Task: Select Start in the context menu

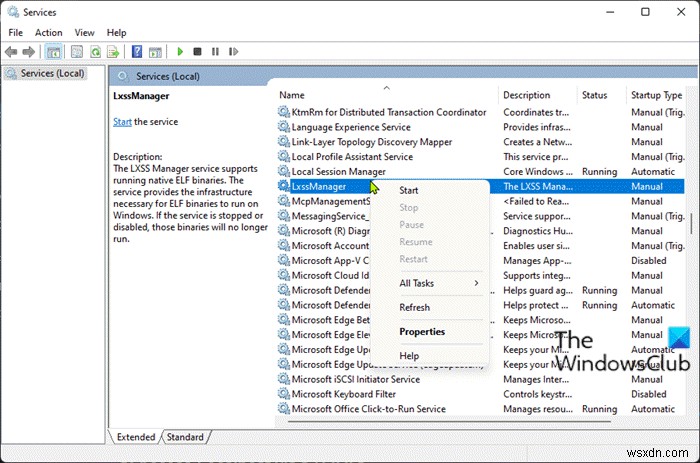Action: click(409, 190)
